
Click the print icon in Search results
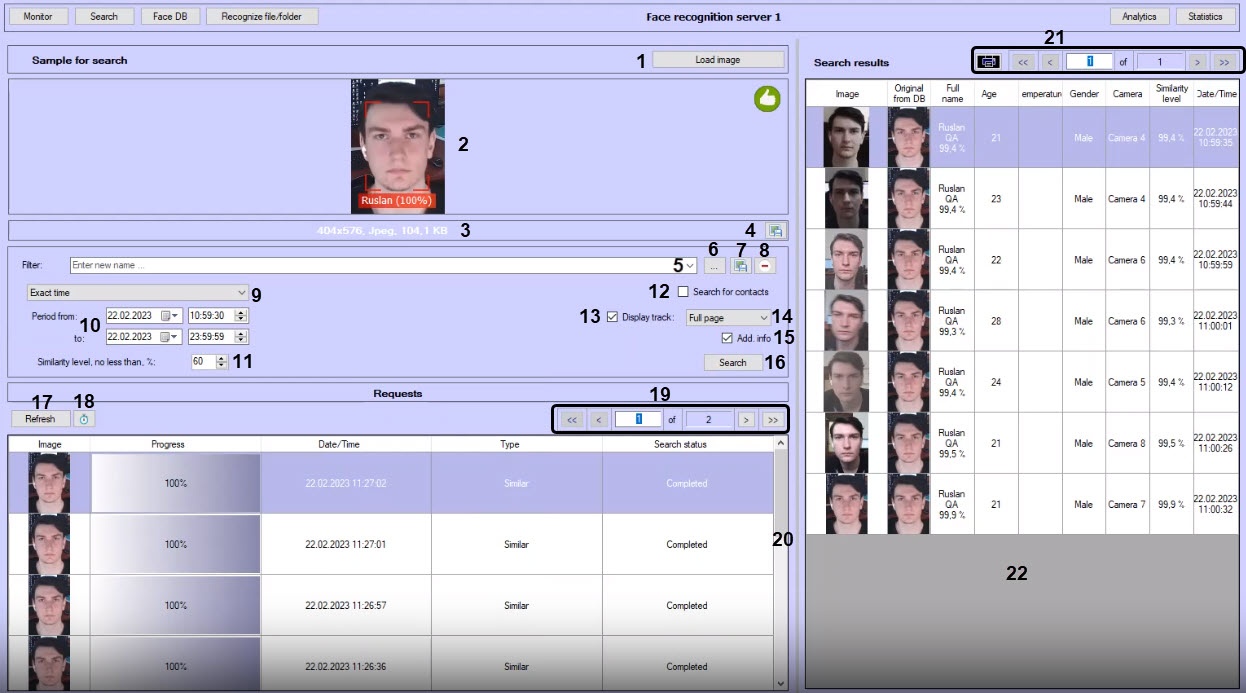pos(988,61)
